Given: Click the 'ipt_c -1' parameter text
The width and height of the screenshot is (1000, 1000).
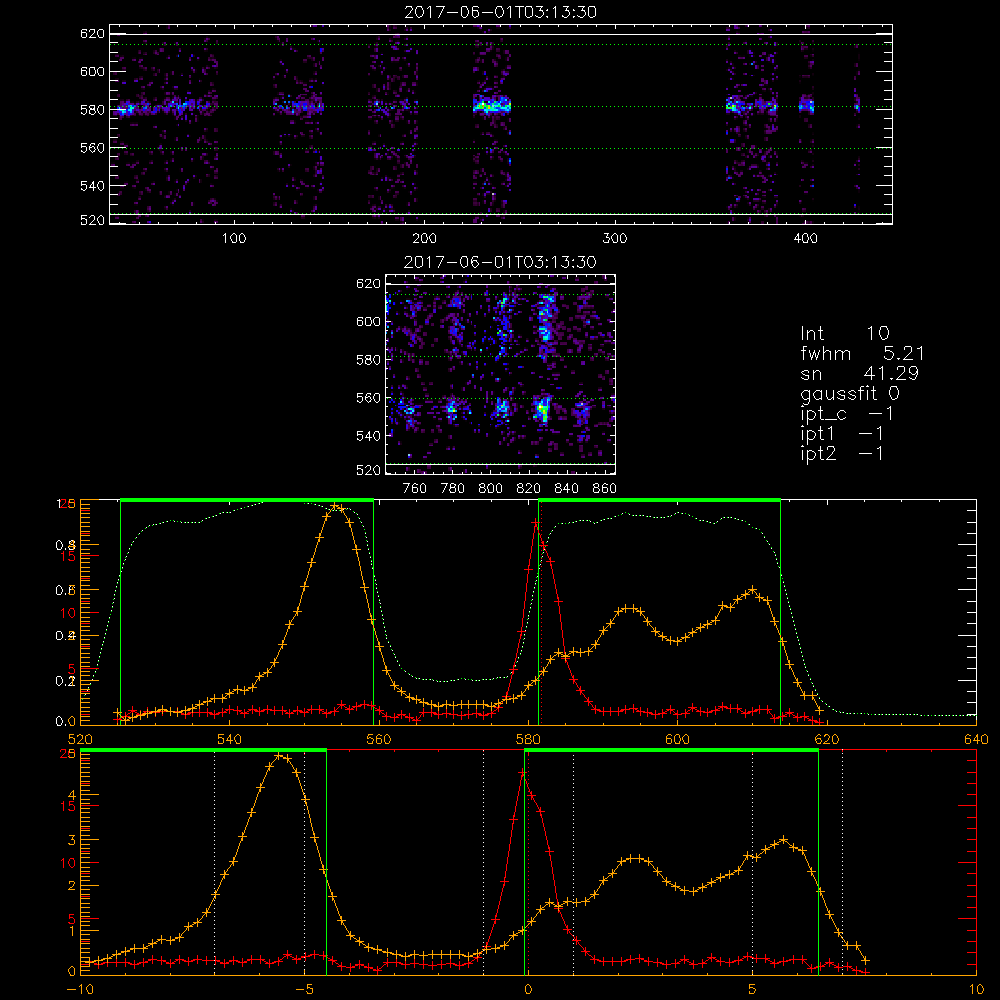Looking at the screenshot, I should [847, 414].
